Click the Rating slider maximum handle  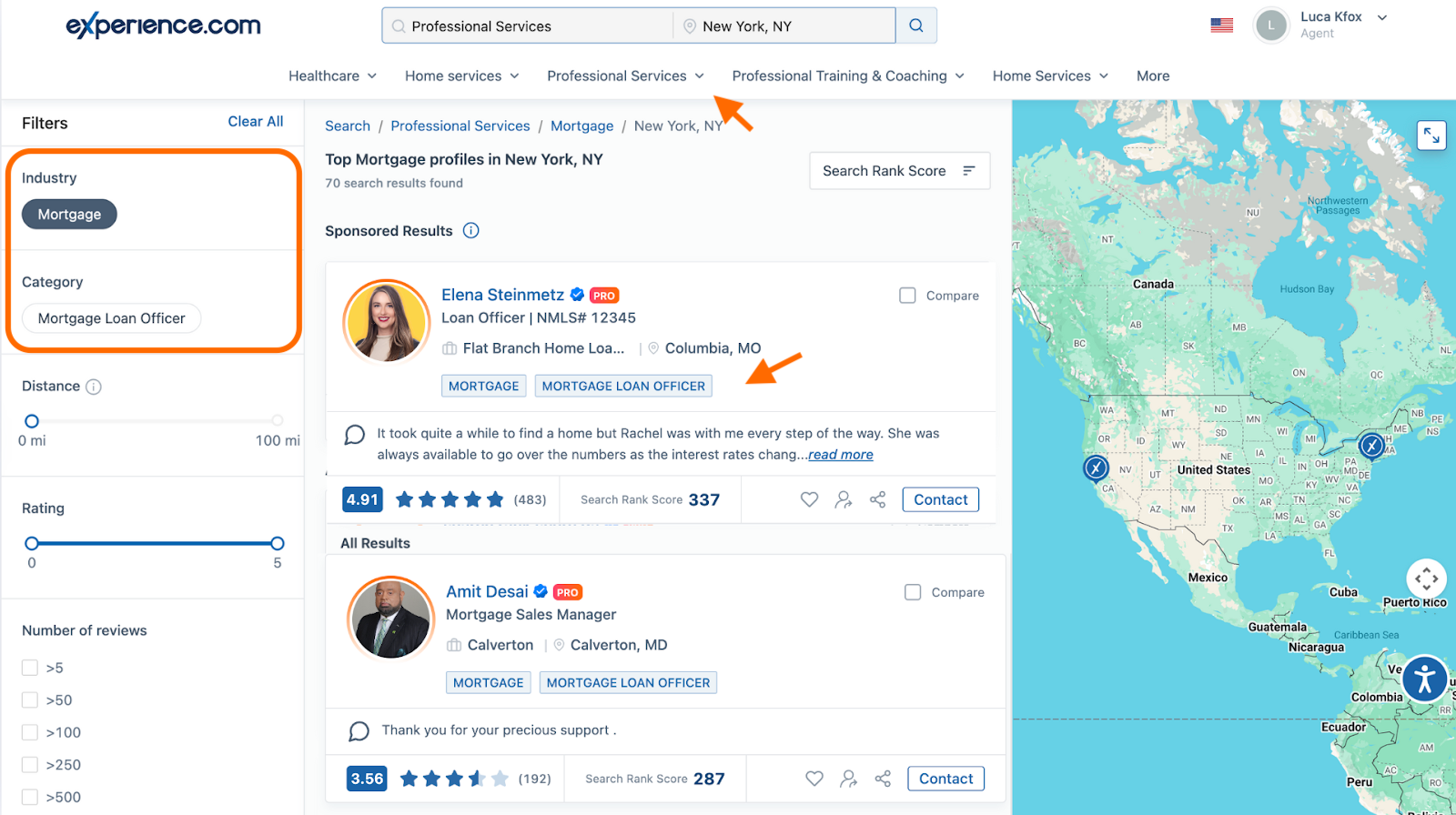tap(278, 543)
